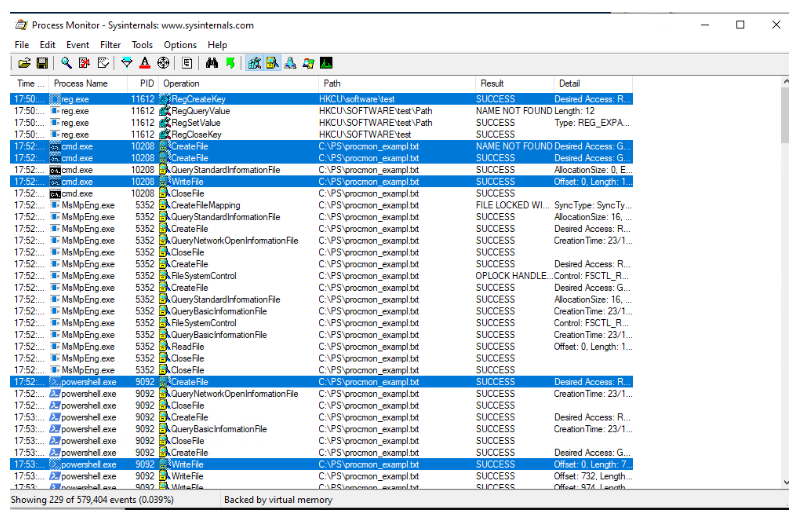Select the RegCreateKey row for reg.exe

pos(321,99)
